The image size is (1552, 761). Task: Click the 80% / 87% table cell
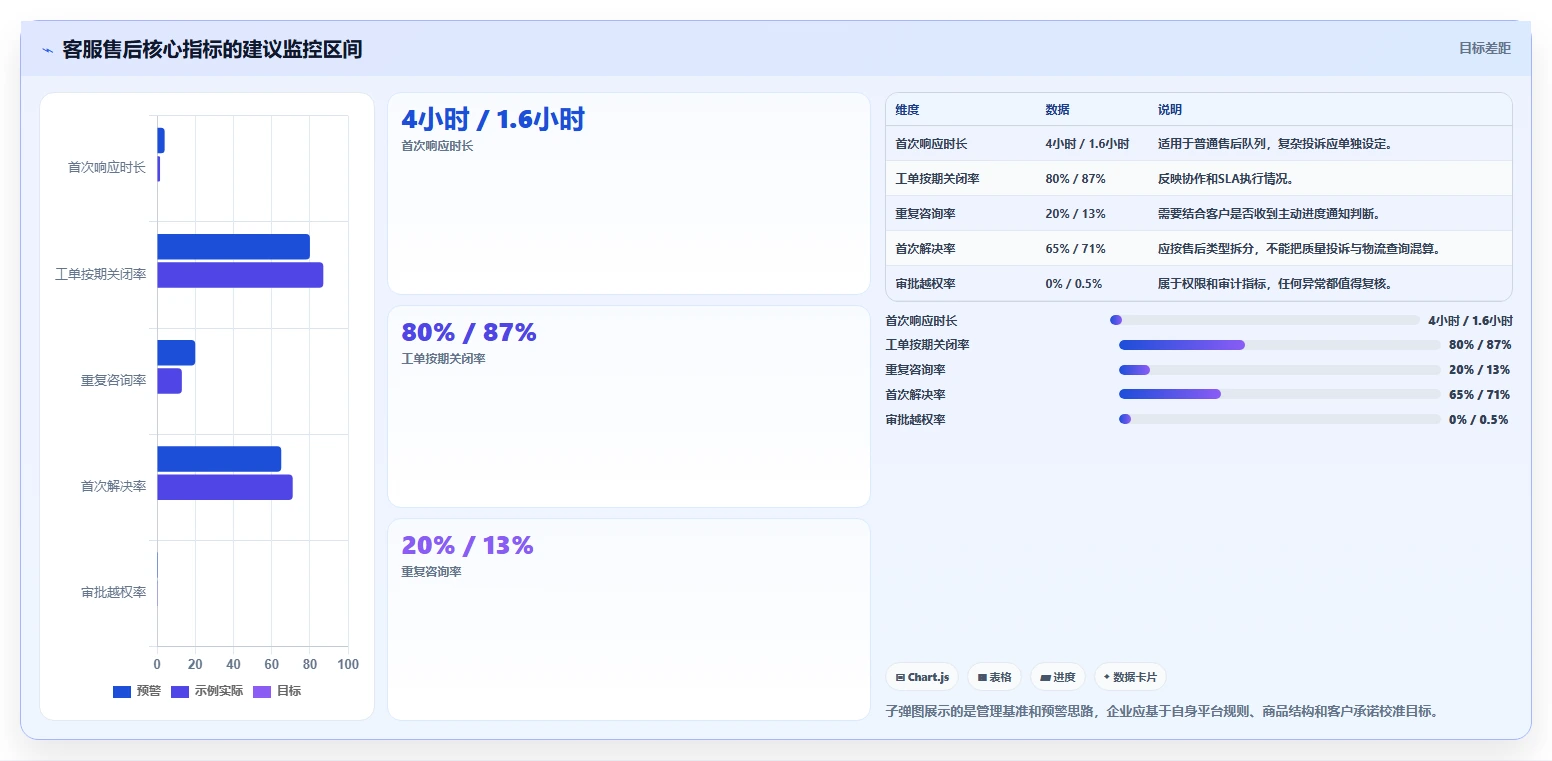click(1075, 179)
